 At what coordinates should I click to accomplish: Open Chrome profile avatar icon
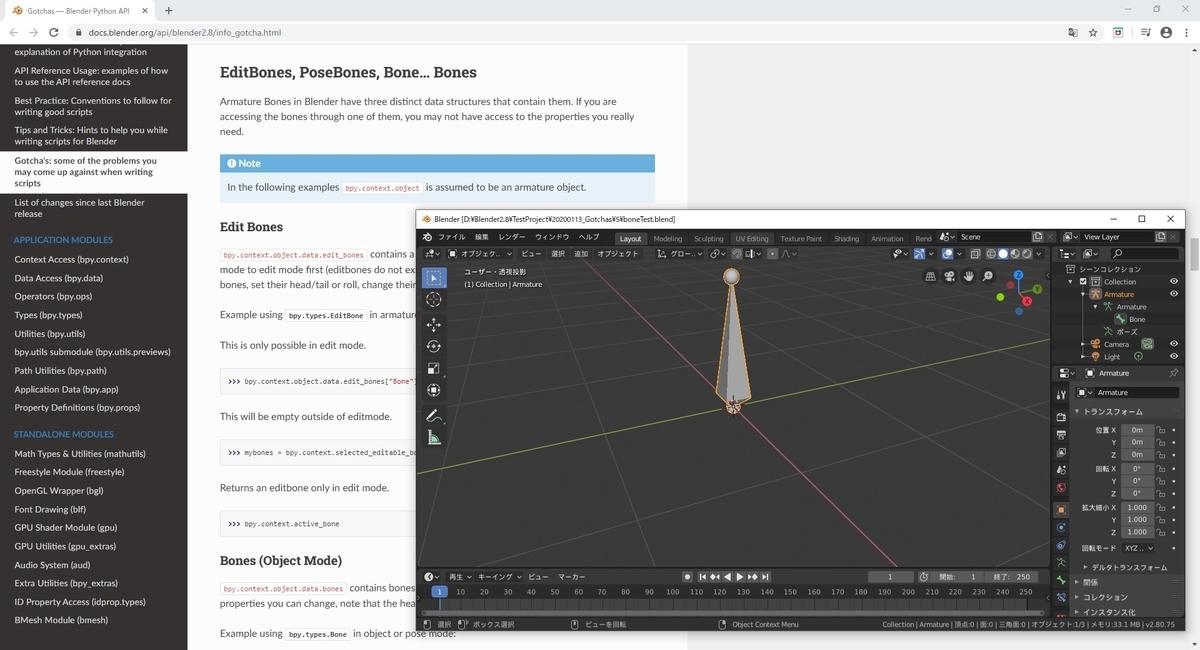(1166, 32)
